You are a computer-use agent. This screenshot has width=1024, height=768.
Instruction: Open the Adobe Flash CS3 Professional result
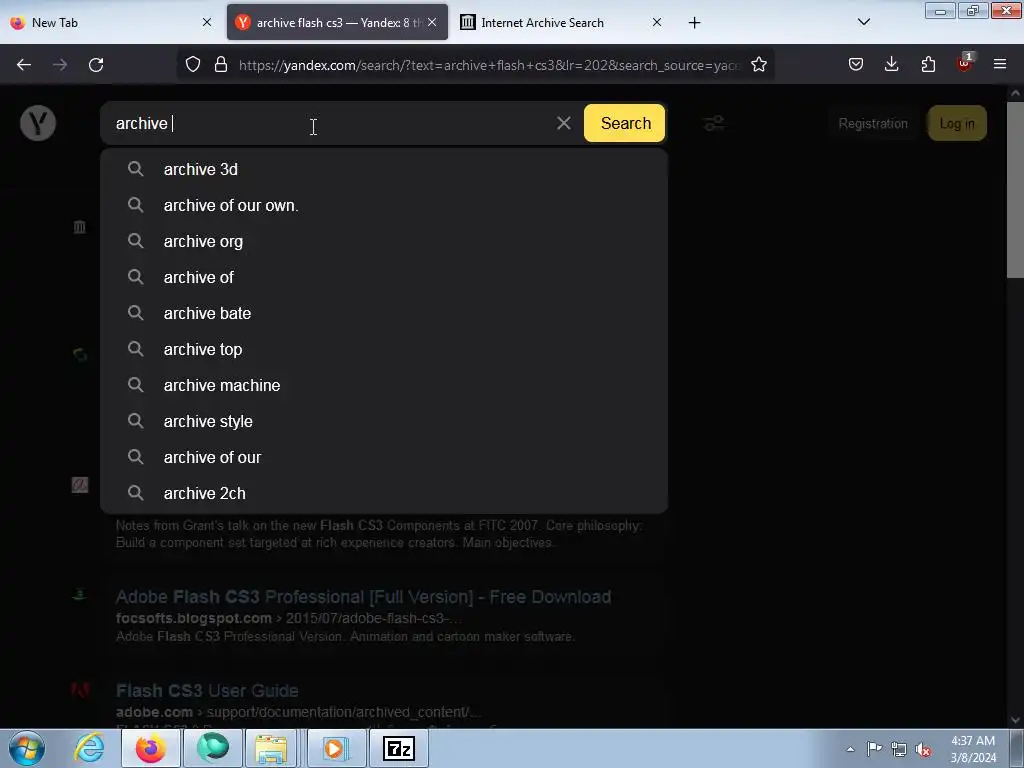pyautogui.click(x=363, y=597)
